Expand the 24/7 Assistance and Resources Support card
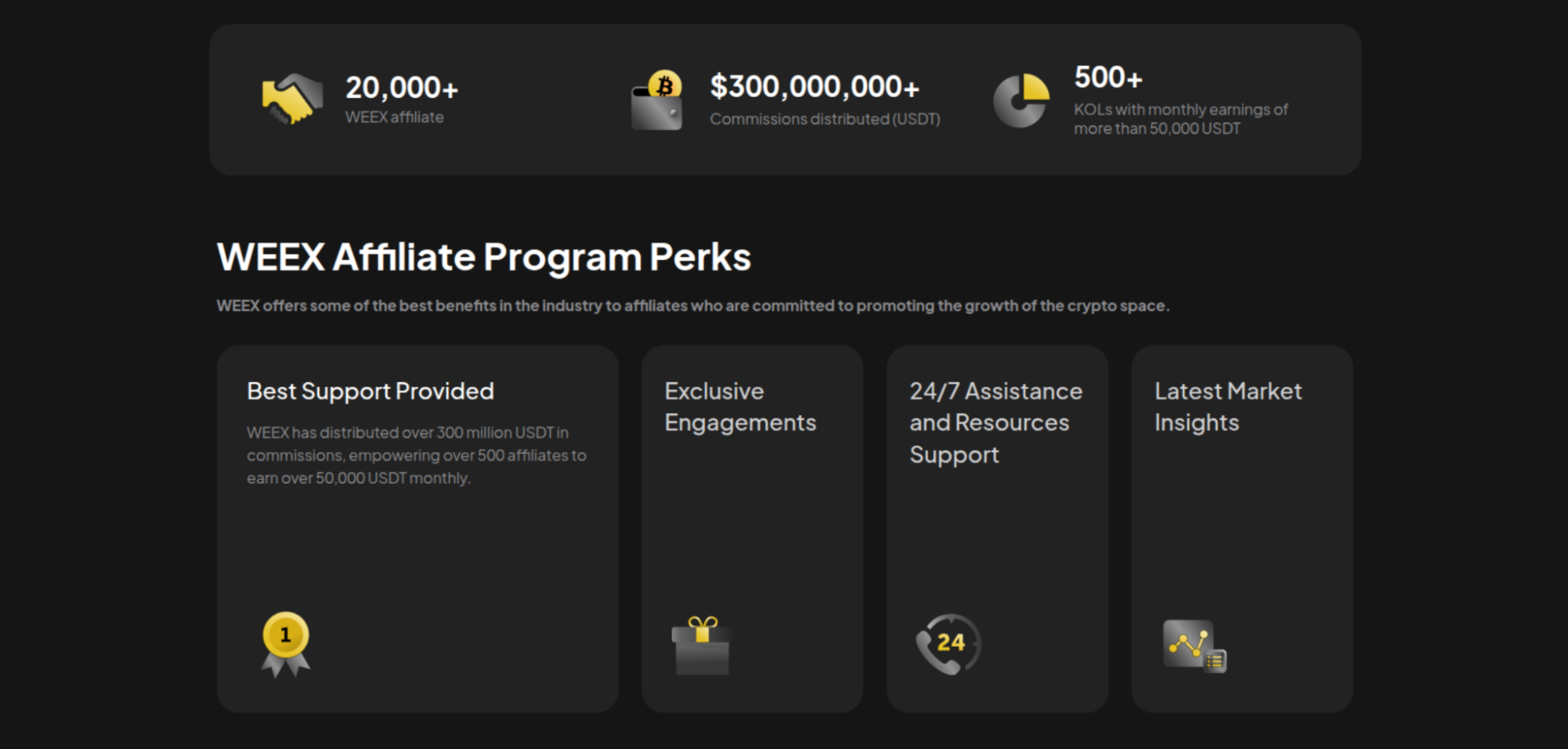This screenshot has height=749, width=1568. click(x=997, y=529)
